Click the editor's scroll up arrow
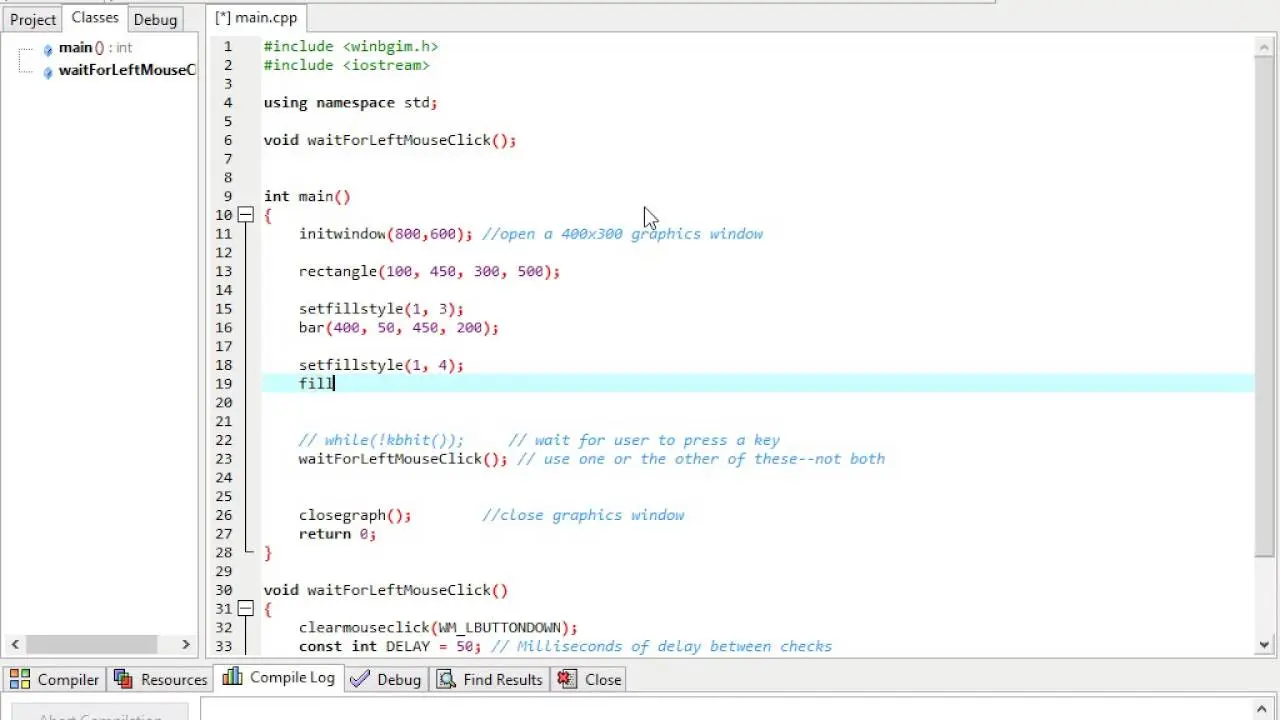Image resolution: width=1280 pixels, height=720 pixels. pyautogui.click(x=1265, y=45)
